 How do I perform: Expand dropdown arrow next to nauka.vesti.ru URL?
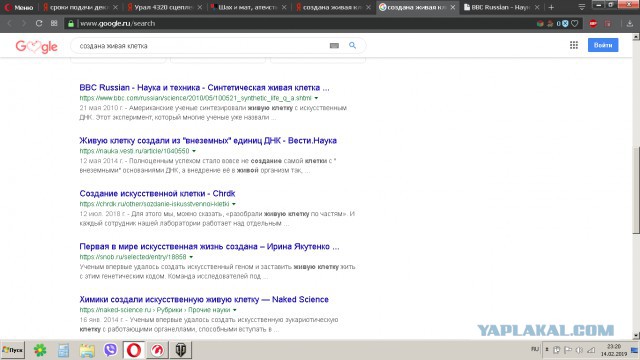(194, 151)
